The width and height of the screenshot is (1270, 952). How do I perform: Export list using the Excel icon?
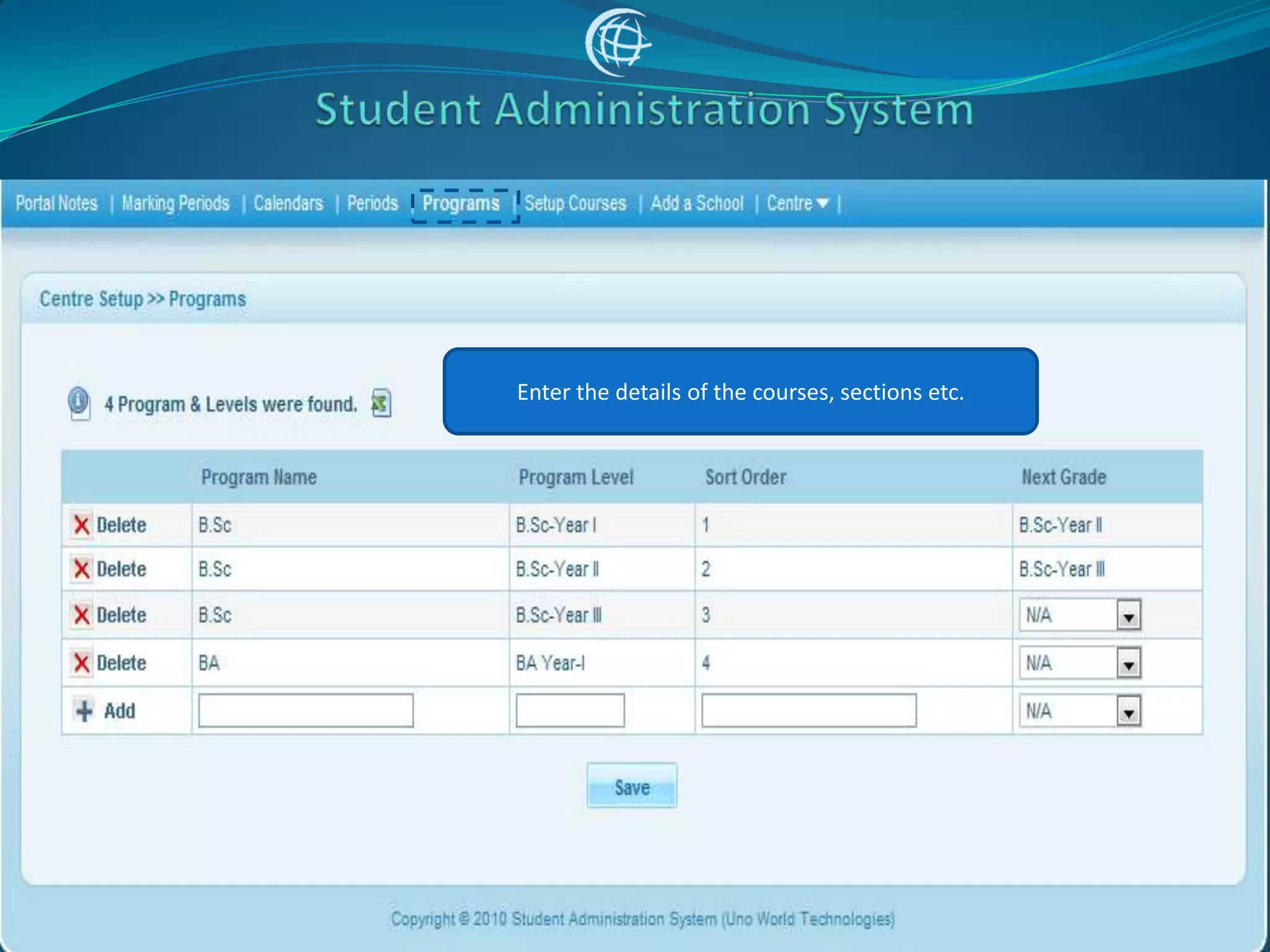(x=381, y=403)
